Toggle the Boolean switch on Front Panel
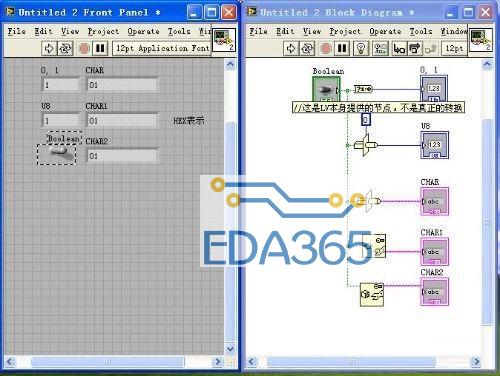Image resolution: width=500 pixels, height=376 pixels. coord(57,154)
